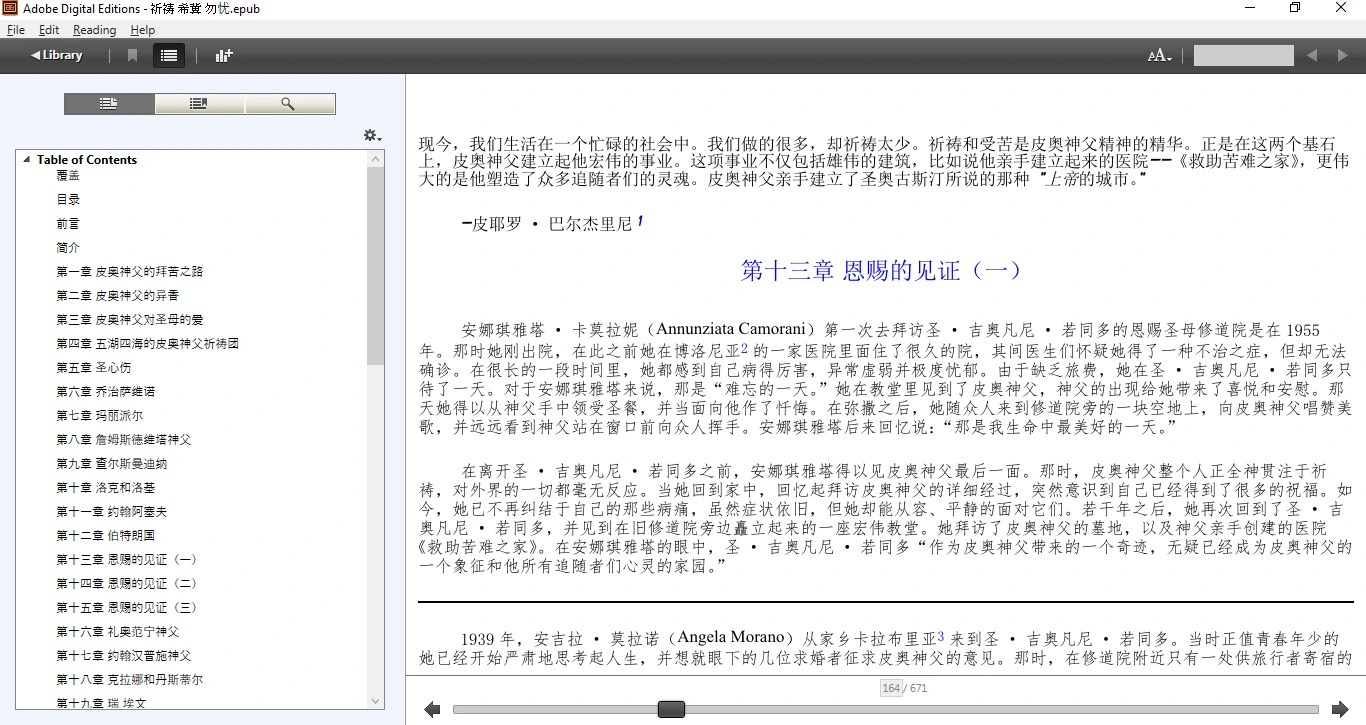
Task: Open chapter 第十二章 伯特朗国
Action: pos(105,536)
